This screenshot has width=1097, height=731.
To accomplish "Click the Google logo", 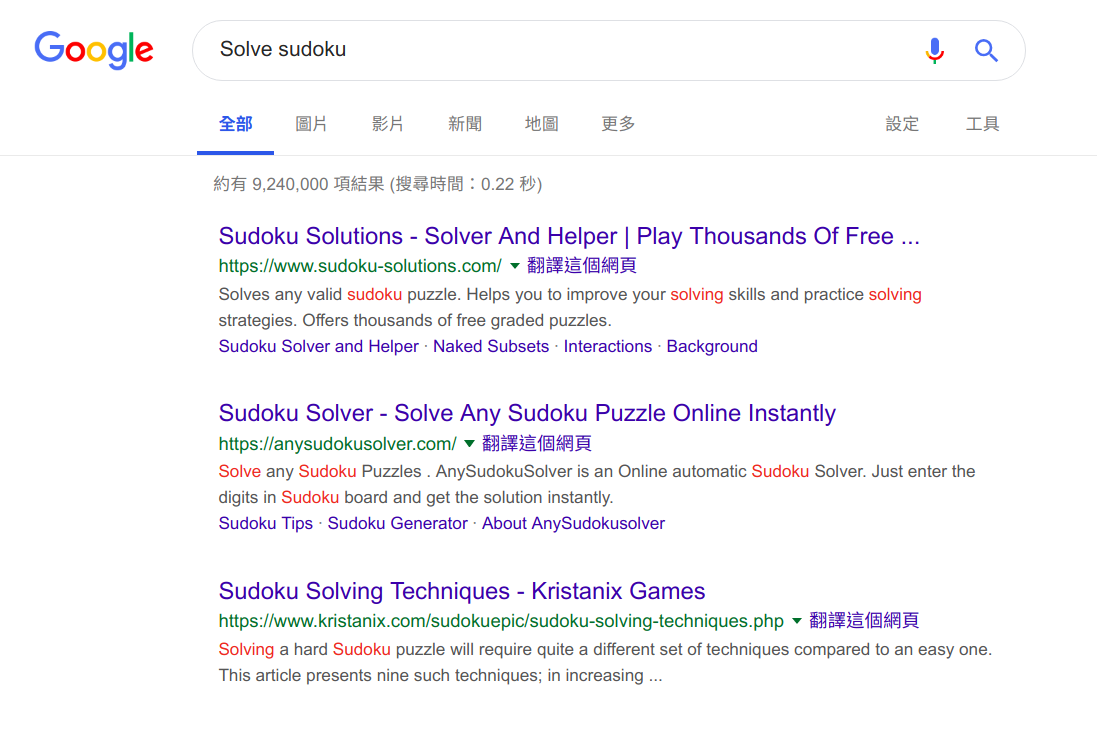I will [94, 50].
